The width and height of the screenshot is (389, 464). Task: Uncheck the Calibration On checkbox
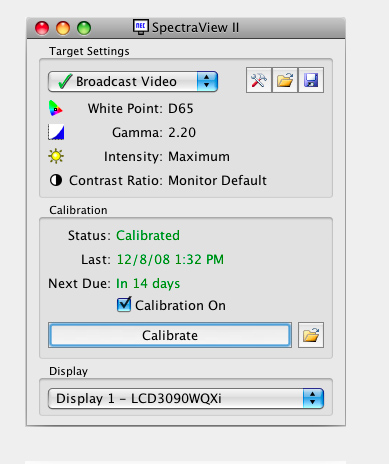click(124, 304)
